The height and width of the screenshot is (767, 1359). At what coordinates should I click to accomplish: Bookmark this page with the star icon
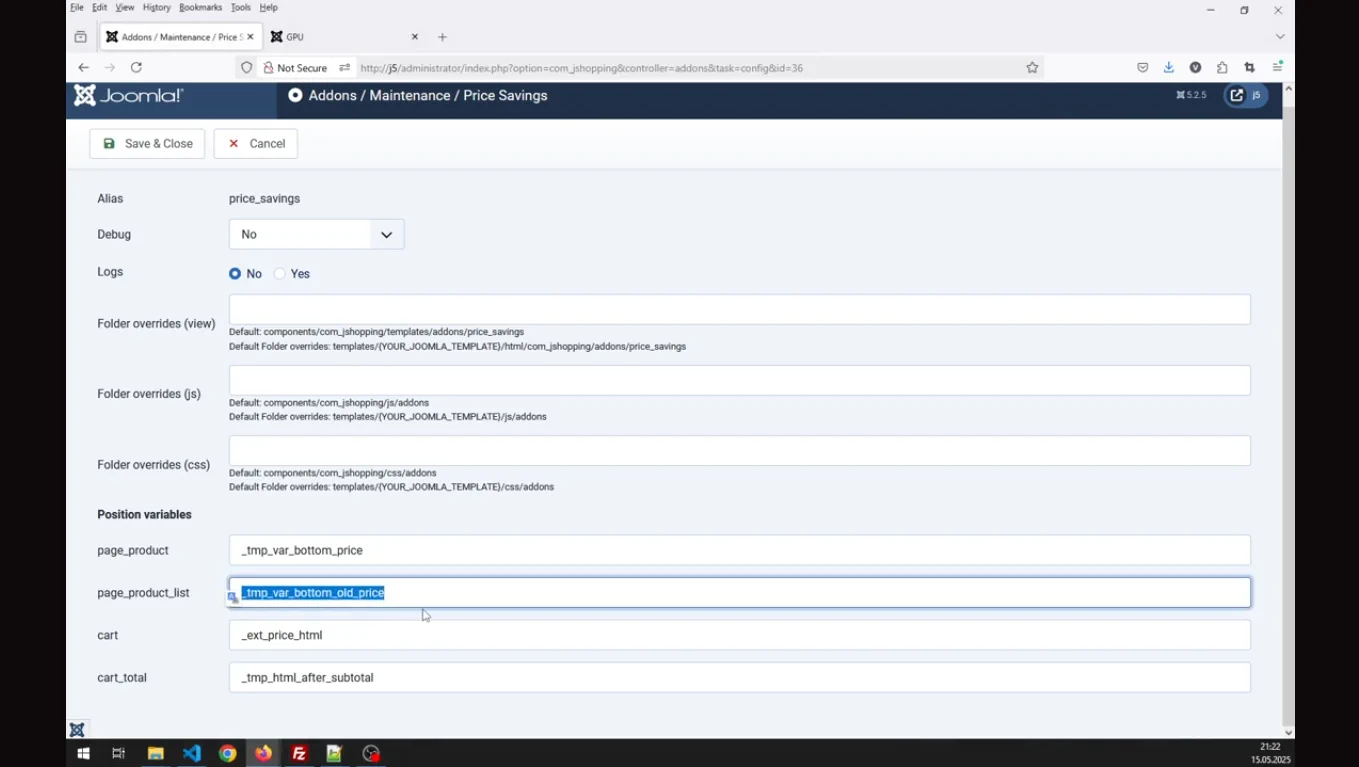pyautogui.click(x=1032, y=68)
